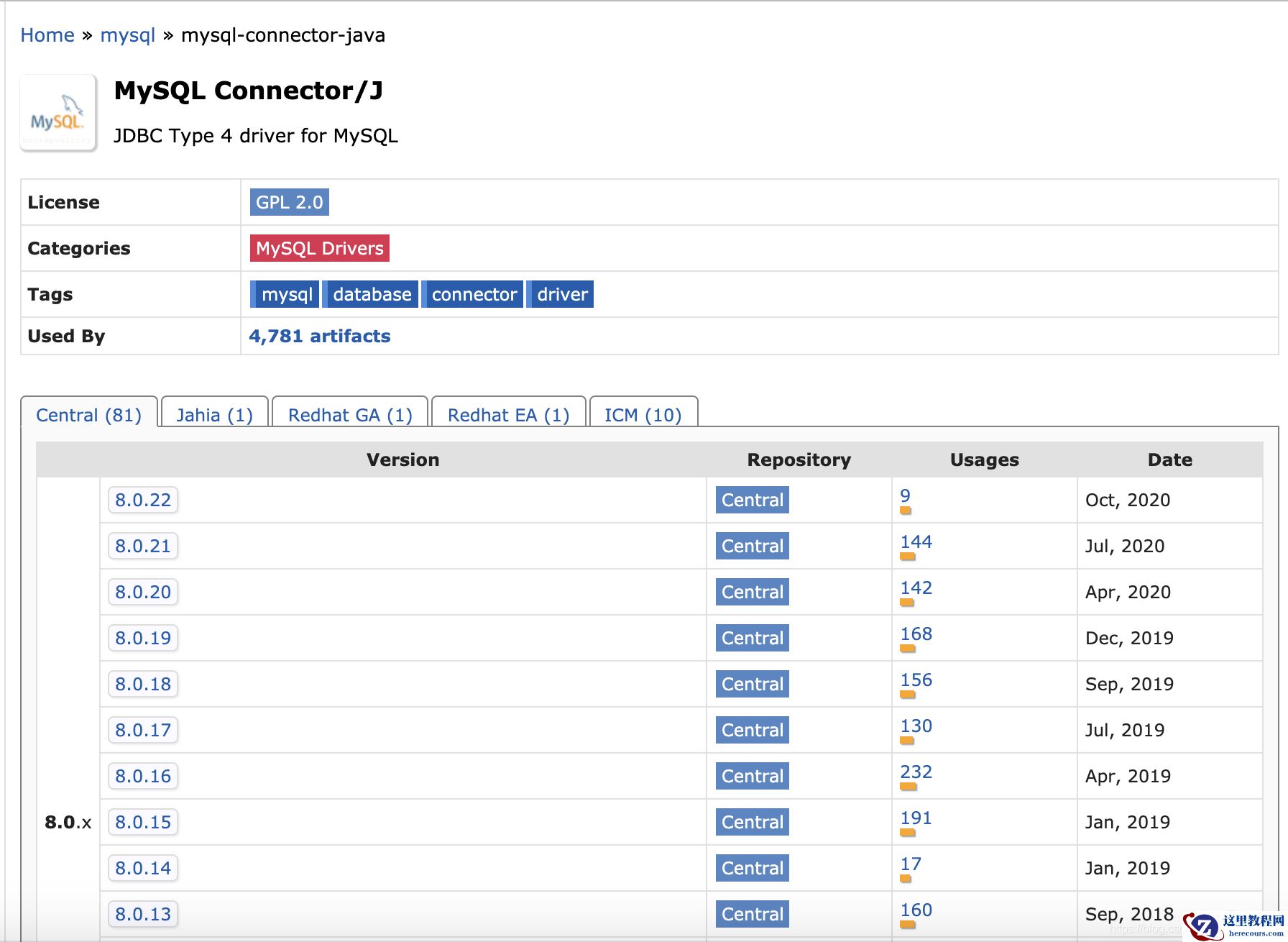
Task: Open the 160 usages link for 8.0.13
Action: tap(916, 910)
